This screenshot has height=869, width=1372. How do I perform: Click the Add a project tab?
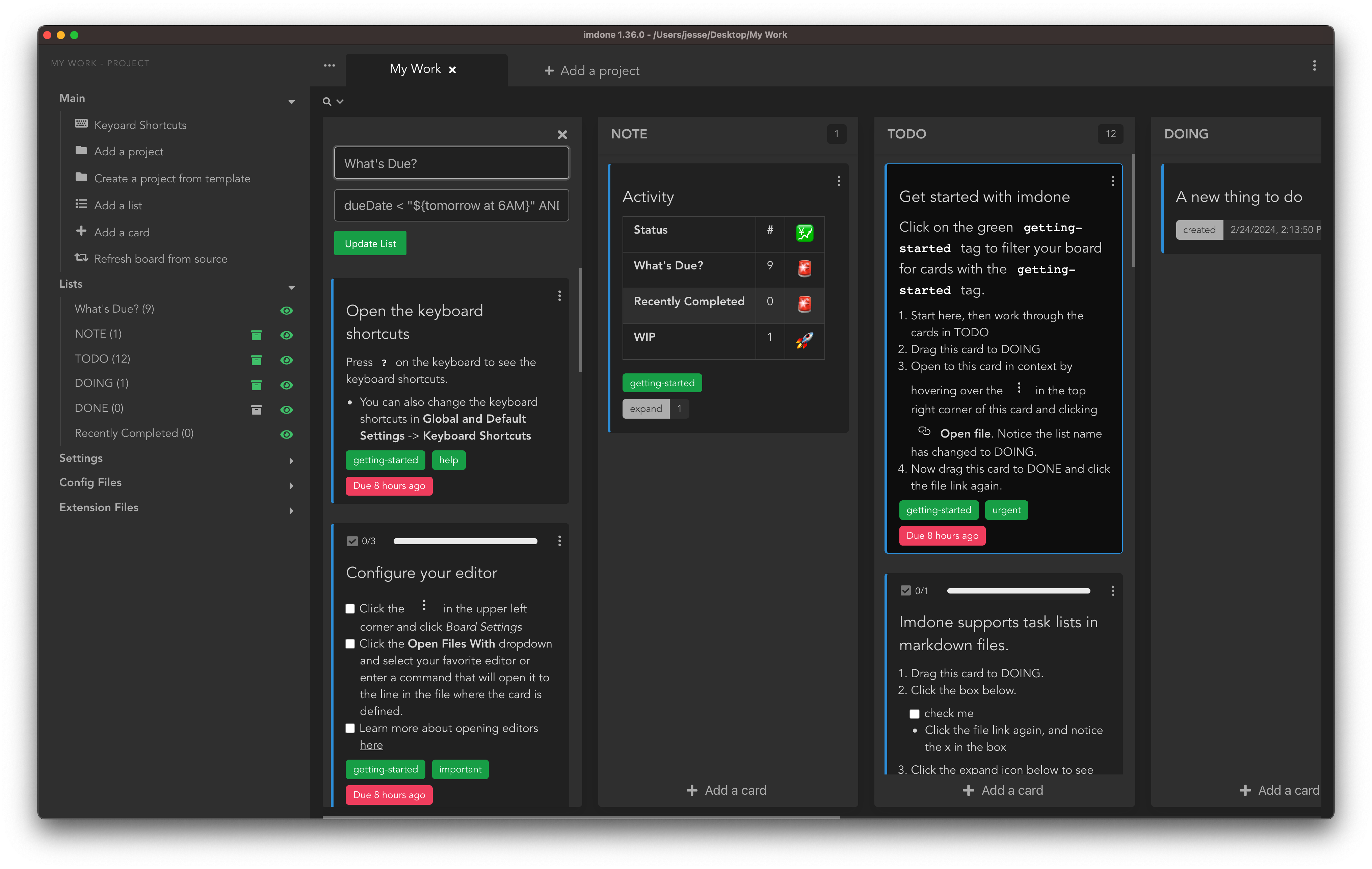591,70
